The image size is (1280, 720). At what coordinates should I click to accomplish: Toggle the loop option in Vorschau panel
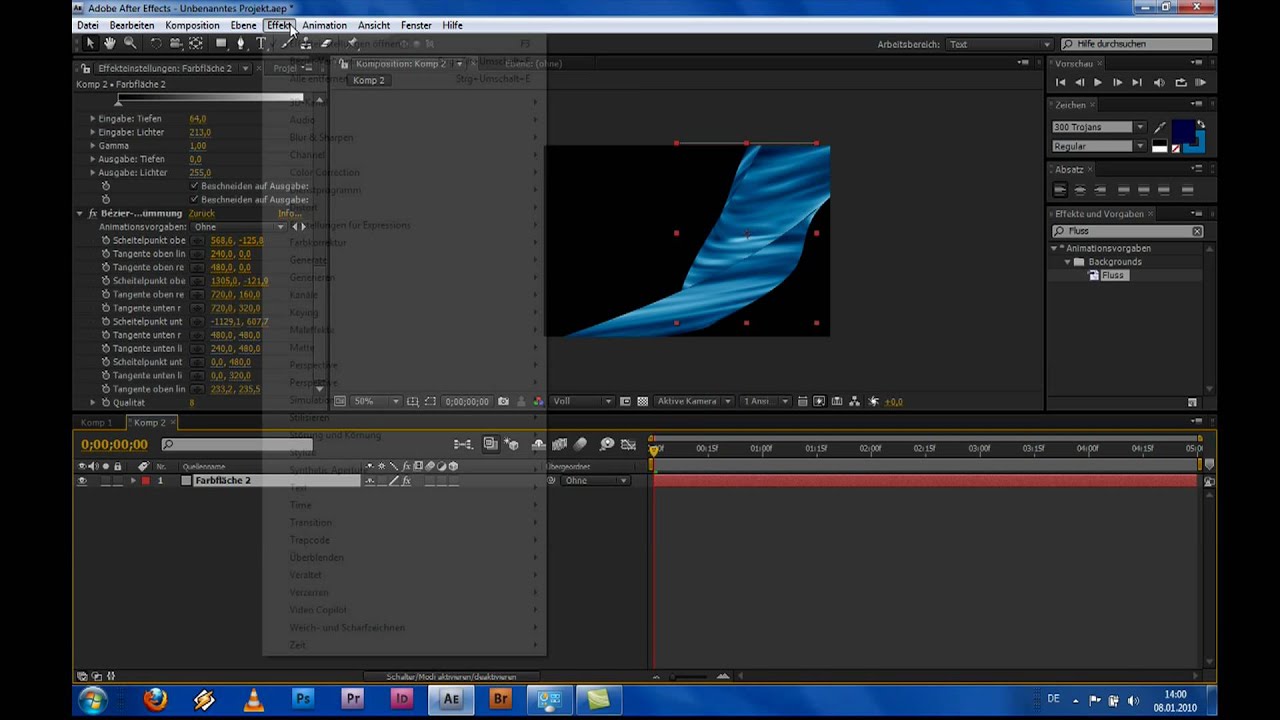click(x=1181, y=83)
